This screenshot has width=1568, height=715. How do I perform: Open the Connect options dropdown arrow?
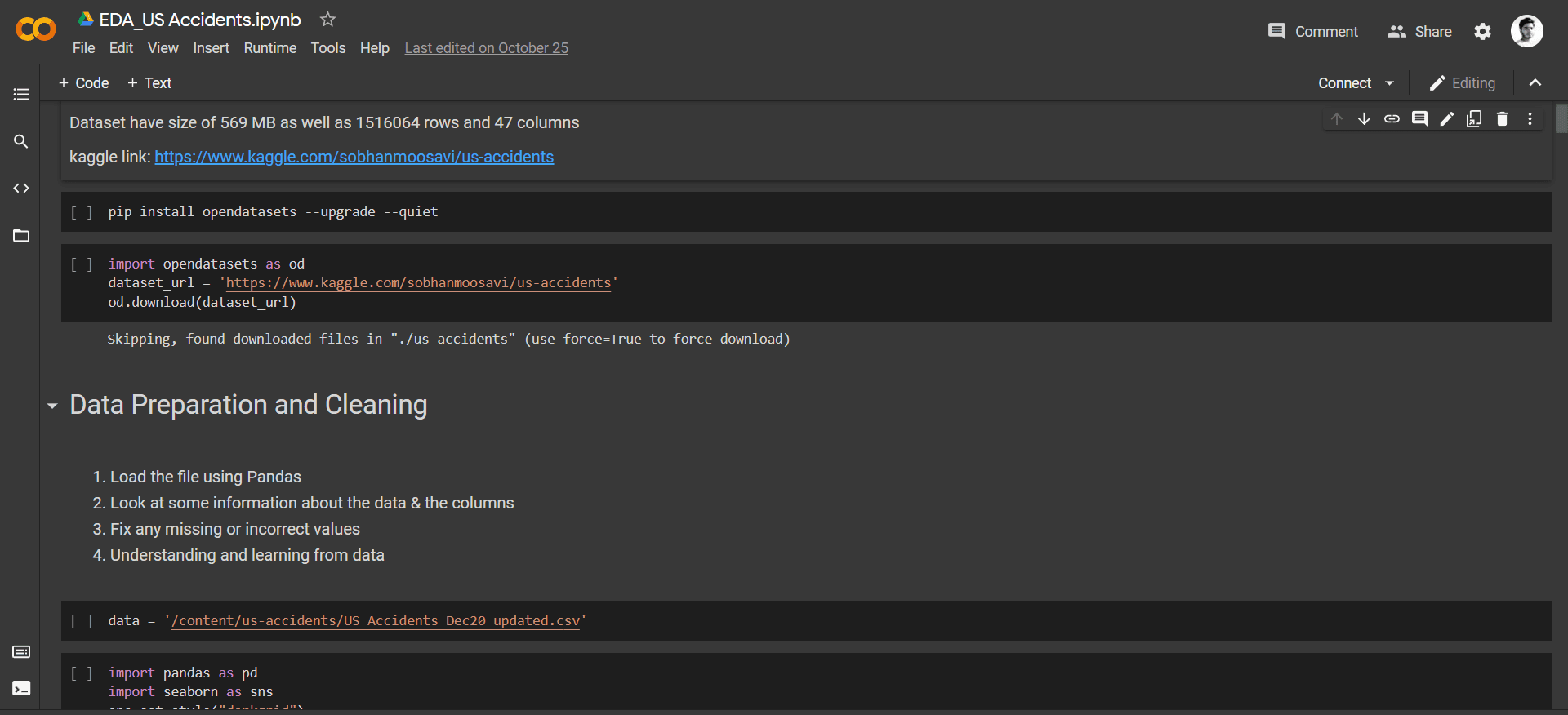pyautogui.click(x=1389, y=83)
